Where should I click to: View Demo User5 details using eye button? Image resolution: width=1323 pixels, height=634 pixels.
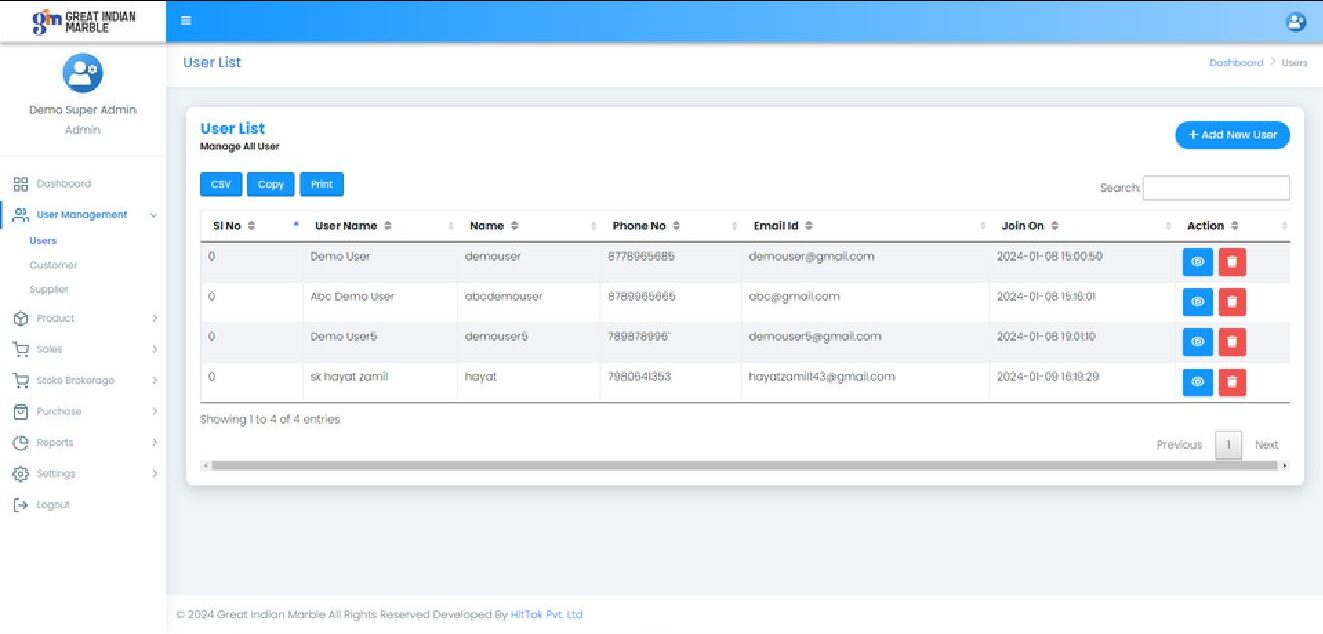(x=1197, y=342)
